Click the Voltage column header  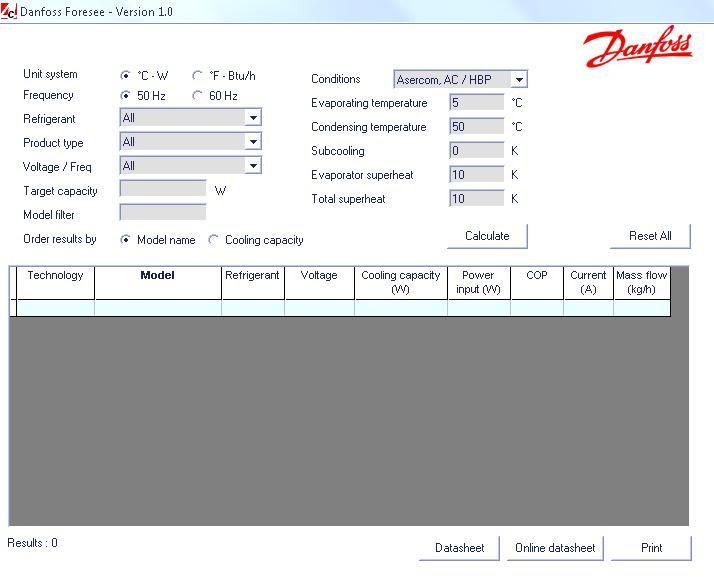(319, 283)
